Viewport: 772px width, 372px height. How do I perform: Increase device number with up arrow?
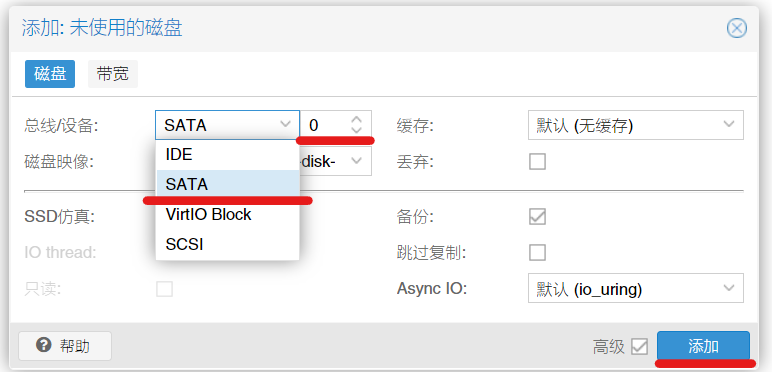tap(356, 120)
